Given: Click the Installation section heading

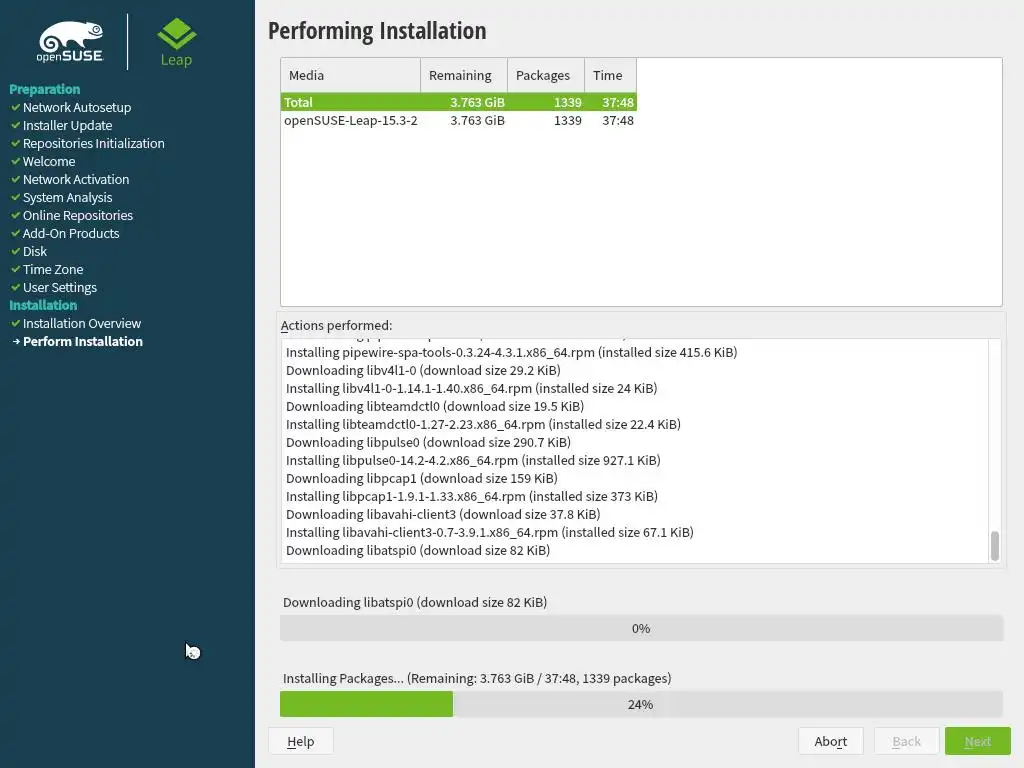Looking at the screenshot, I should pyautogui.click(x=43, y=305).
